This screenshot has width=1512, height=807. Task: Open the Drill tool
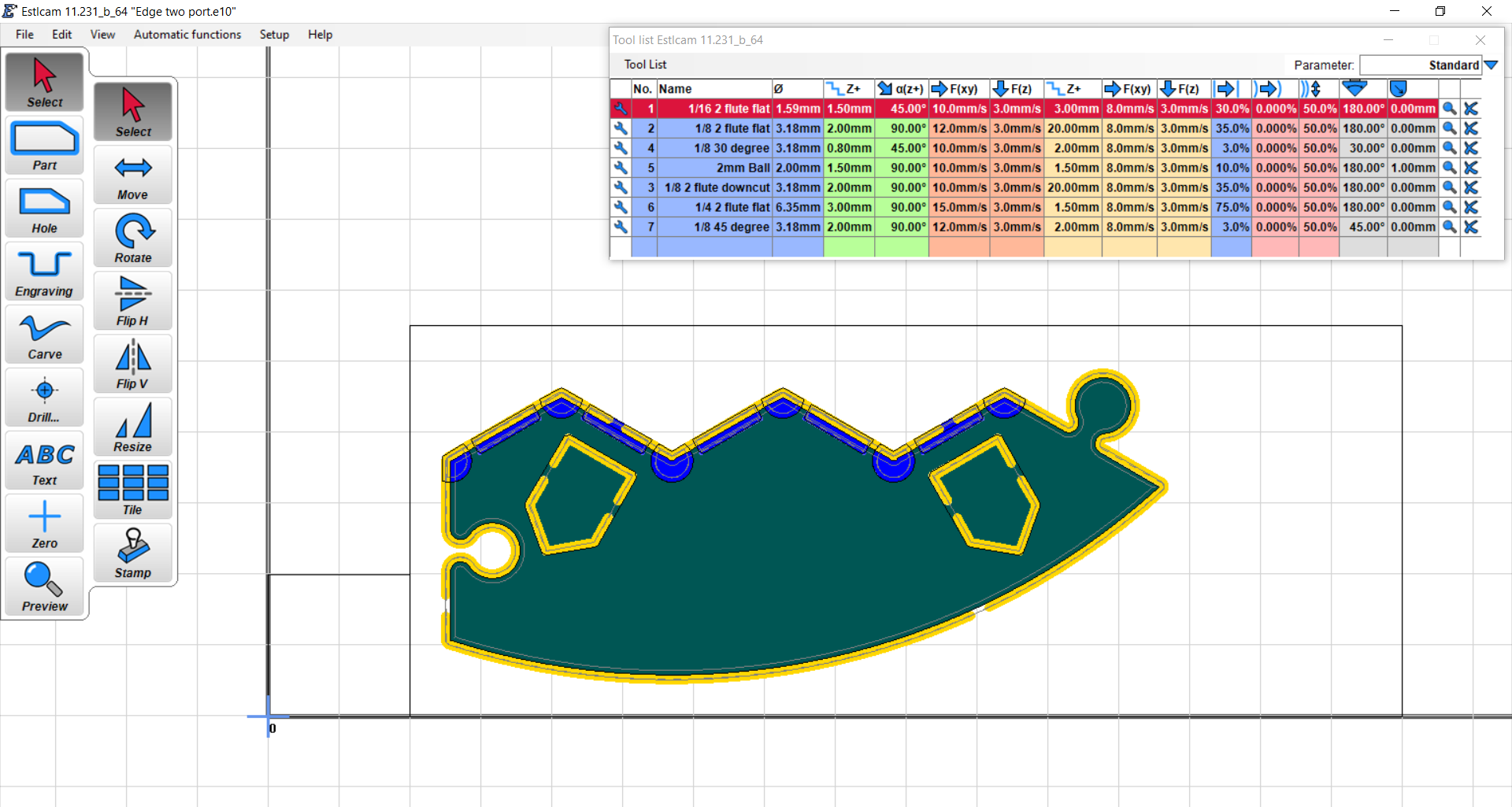[x=45, y=398]
